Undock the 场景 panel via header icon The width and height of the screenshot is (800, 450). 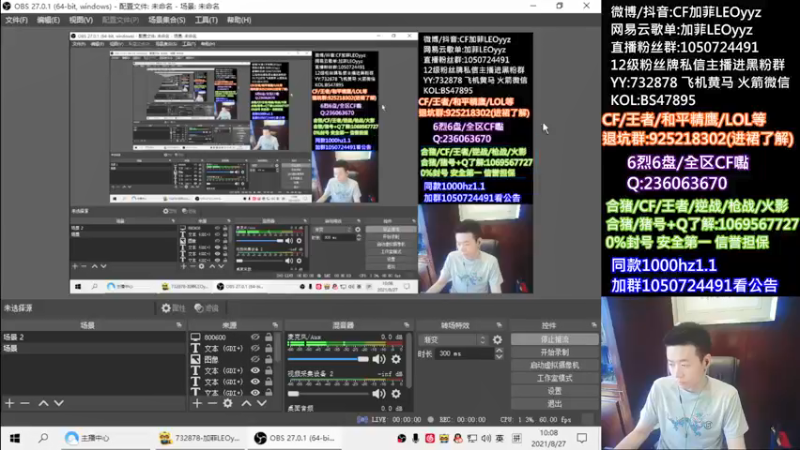point(179,325)
